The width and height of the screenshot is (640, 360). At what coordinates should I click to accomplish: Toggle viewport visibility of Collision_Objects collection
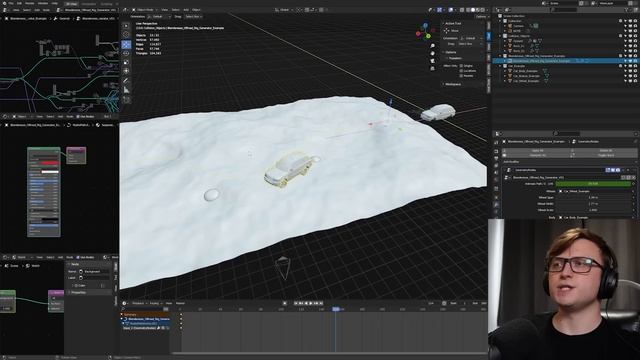[x=630, y=36]
